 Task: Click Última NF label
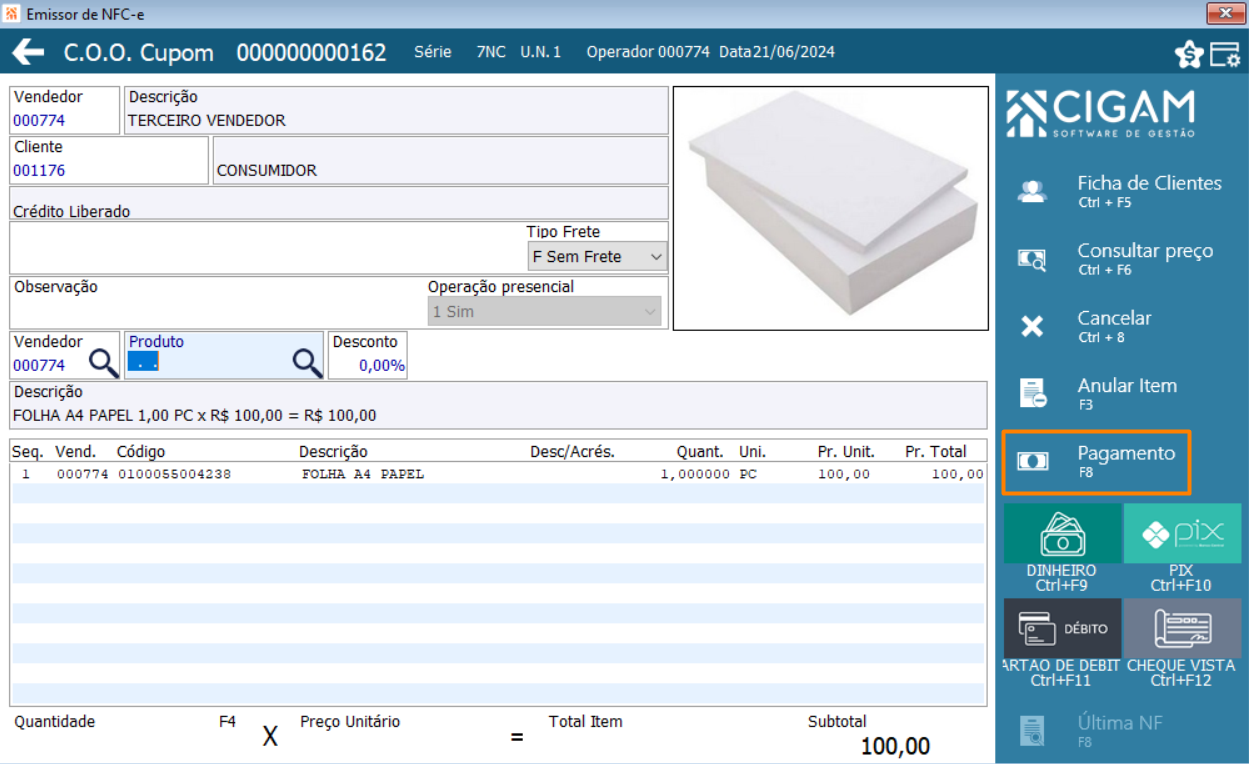point(1120,723)
